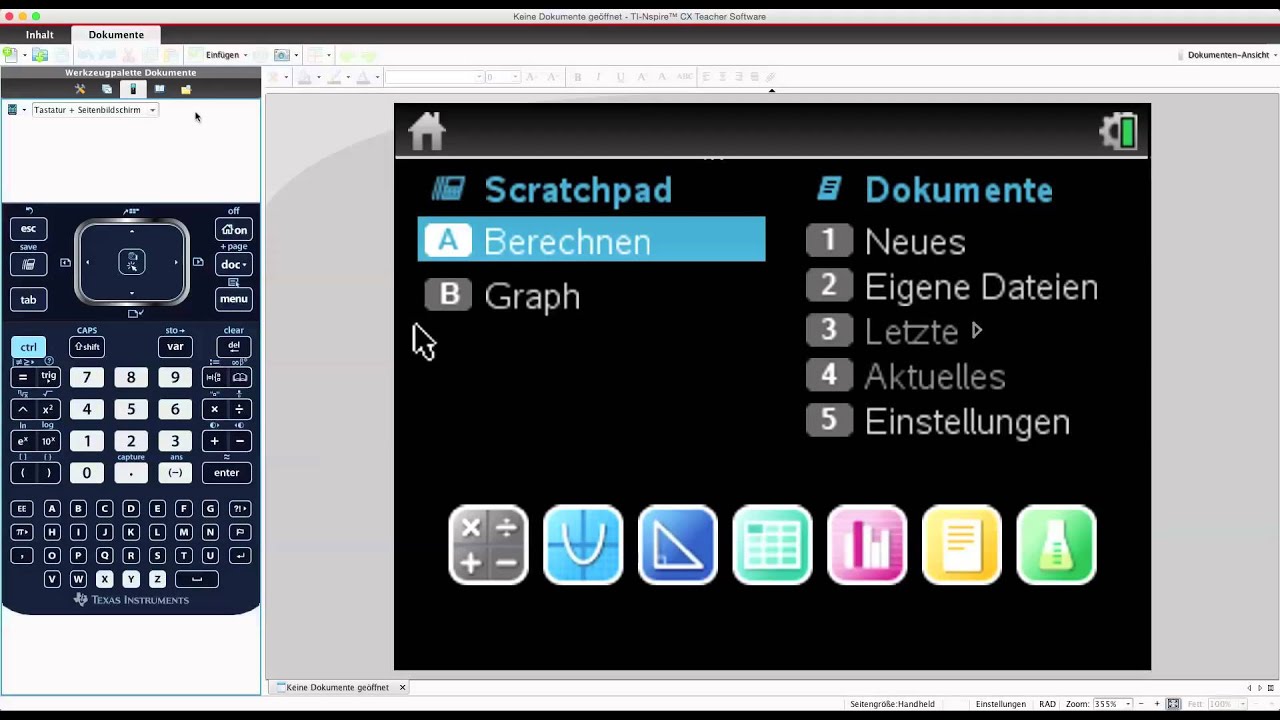Open the Vernier DataQuest flask icon

coord(1056,545)
